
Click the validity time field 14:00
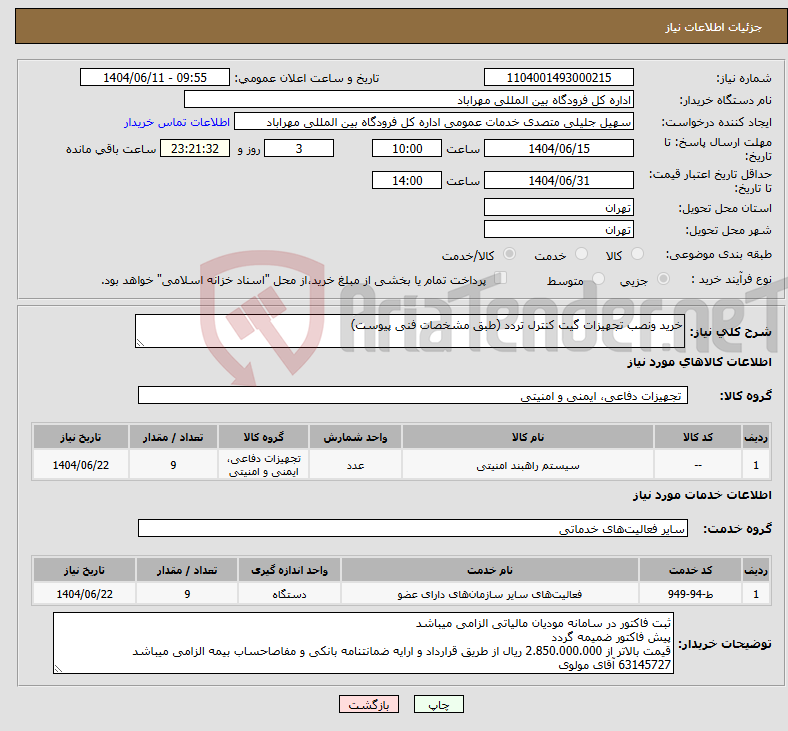click(407, 180)
